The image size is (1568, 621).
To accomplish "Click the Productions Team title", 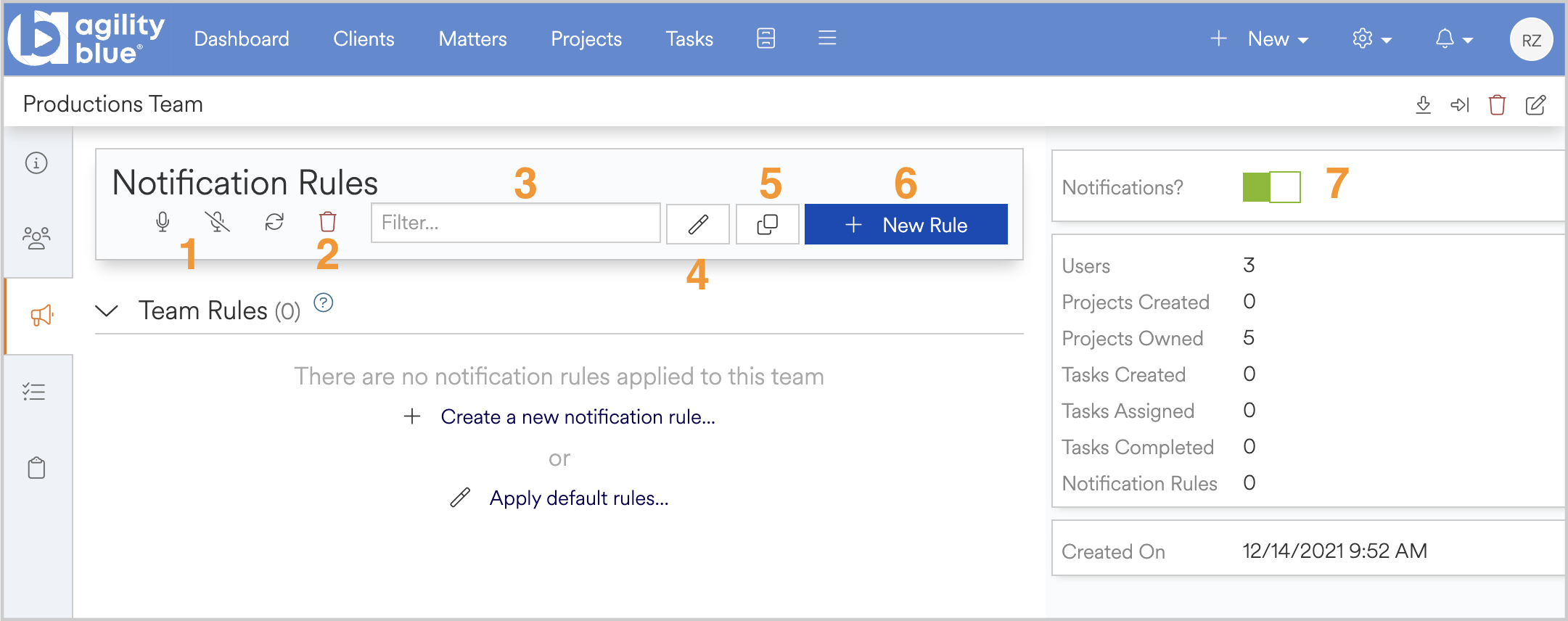I will (113, 104).
